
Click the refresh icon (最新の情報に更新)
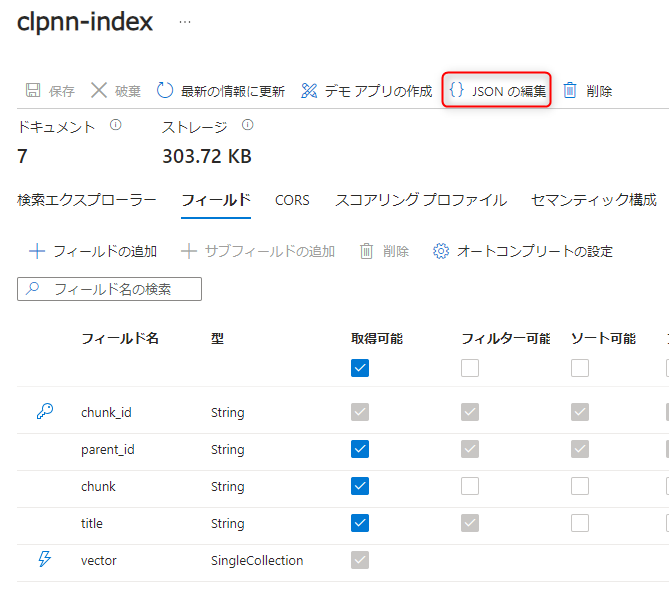click(x=166, y=91)
